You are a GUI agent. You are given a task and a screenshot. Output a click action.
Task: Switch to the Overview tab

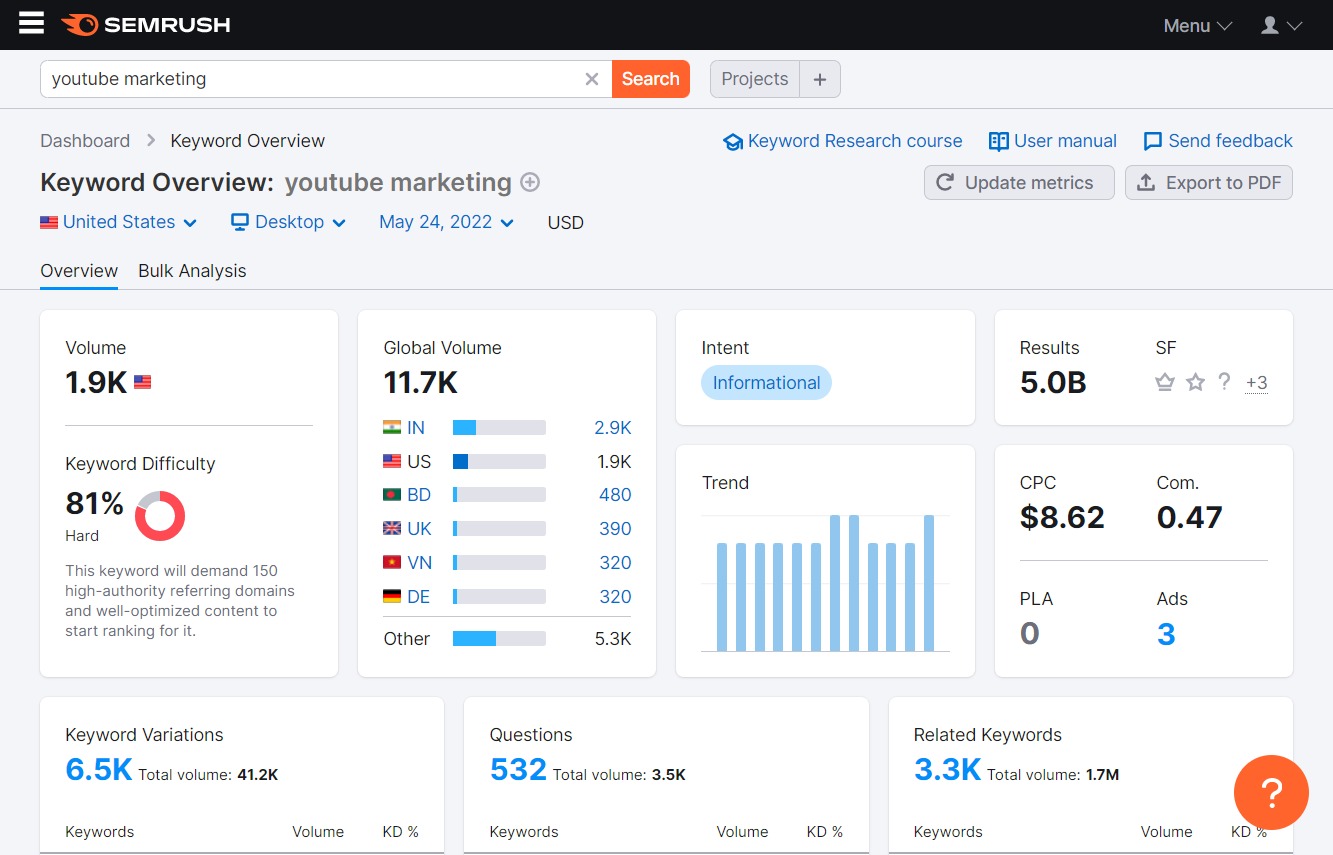[x=79, y=271]
